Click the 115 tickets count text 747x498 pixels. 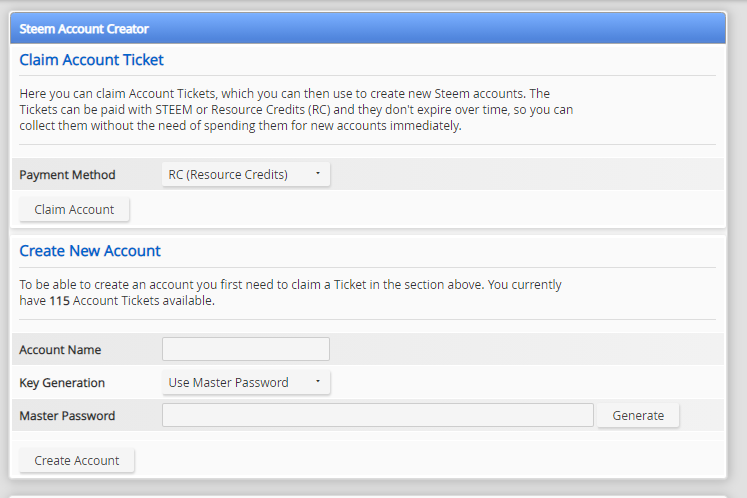pos(60,301)
